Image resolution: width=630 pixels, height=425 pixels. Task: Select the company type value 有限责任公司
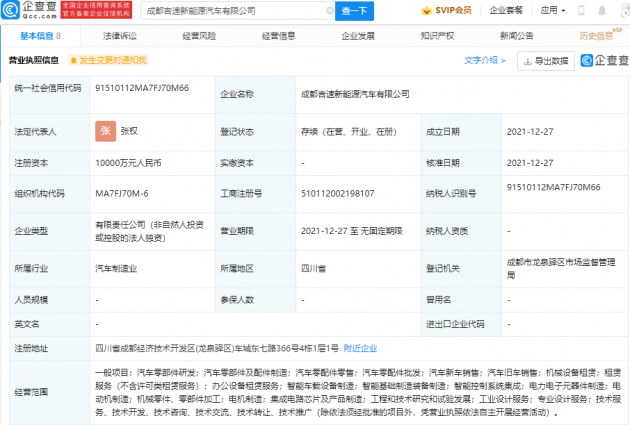[149, 231]
